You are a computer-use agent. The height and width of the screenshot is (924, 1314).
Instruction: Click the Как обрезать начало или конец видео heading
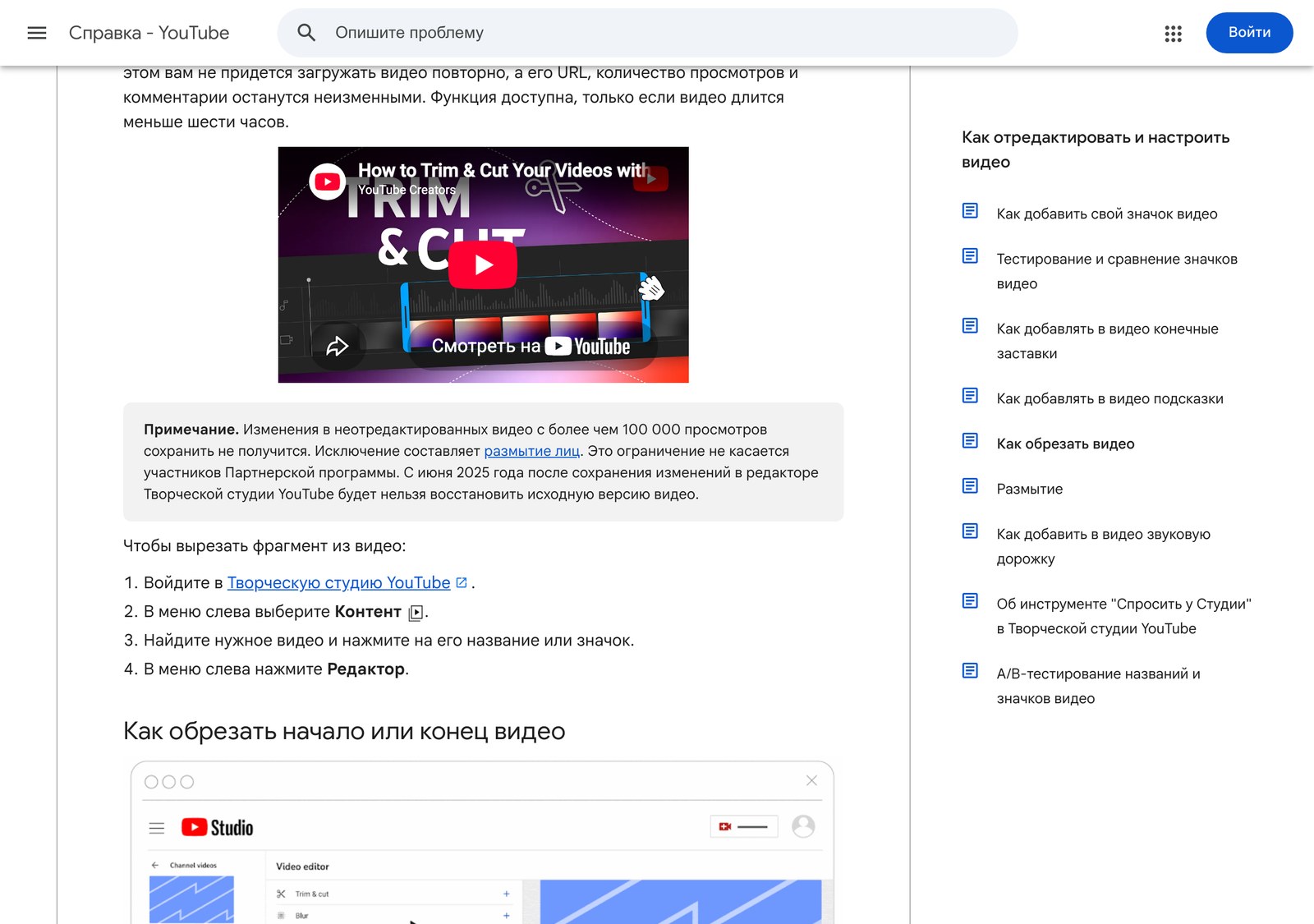pyautogui.click(x=344, y=731)
